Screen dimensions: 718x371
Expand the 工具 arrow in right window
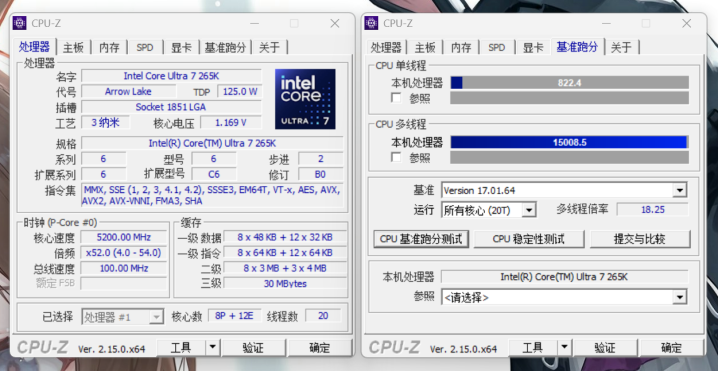coord(565,348)
